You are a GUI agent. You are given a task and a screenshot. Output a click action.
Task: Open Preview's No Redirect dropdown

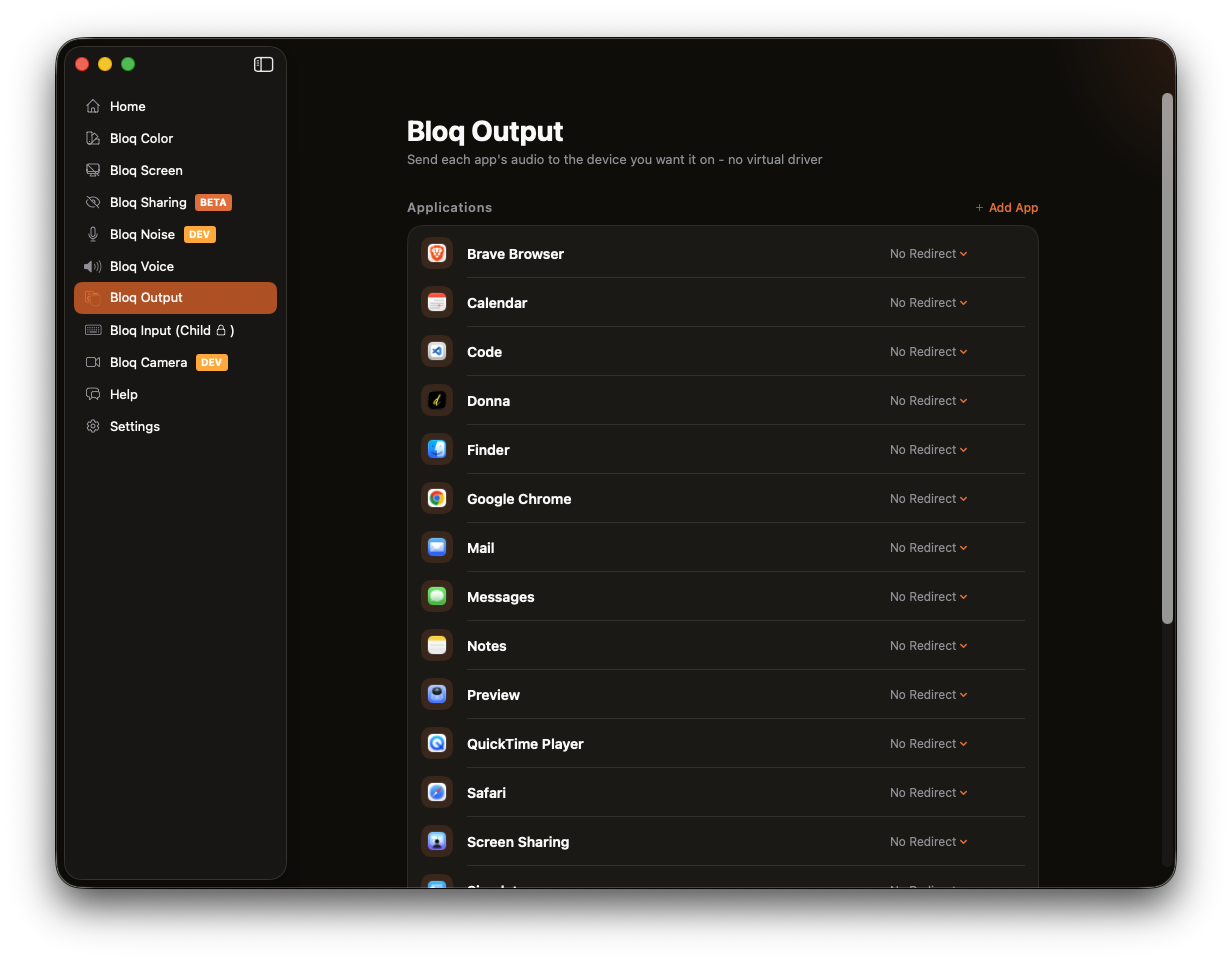pos(929,695)
